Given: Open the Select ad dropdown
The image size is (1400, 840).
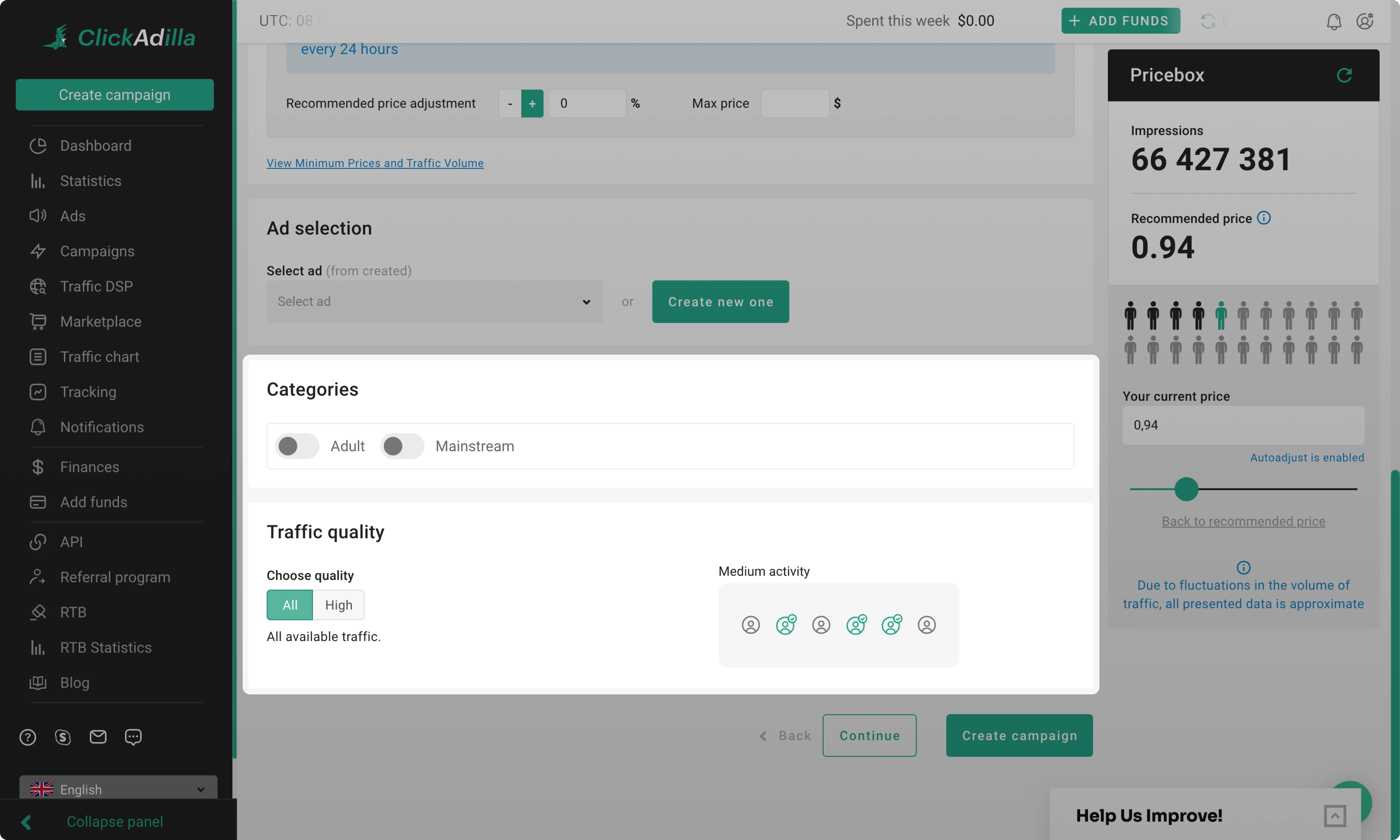Looking at the screenshot, I should (x=434, y=302).
